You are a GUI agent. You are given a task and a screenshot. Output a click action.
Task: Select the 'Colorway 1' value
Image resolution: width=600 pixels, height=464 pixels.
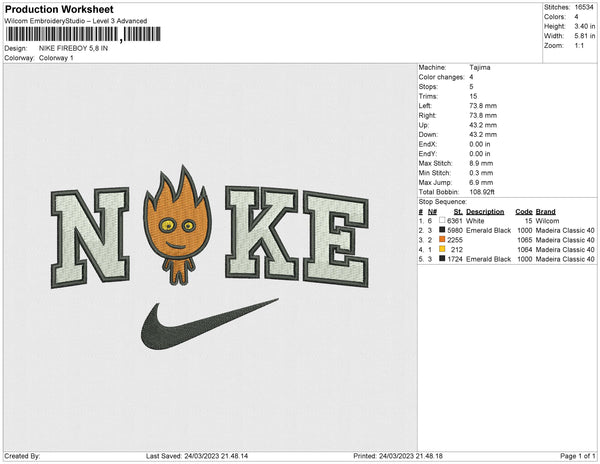point(56,58)
